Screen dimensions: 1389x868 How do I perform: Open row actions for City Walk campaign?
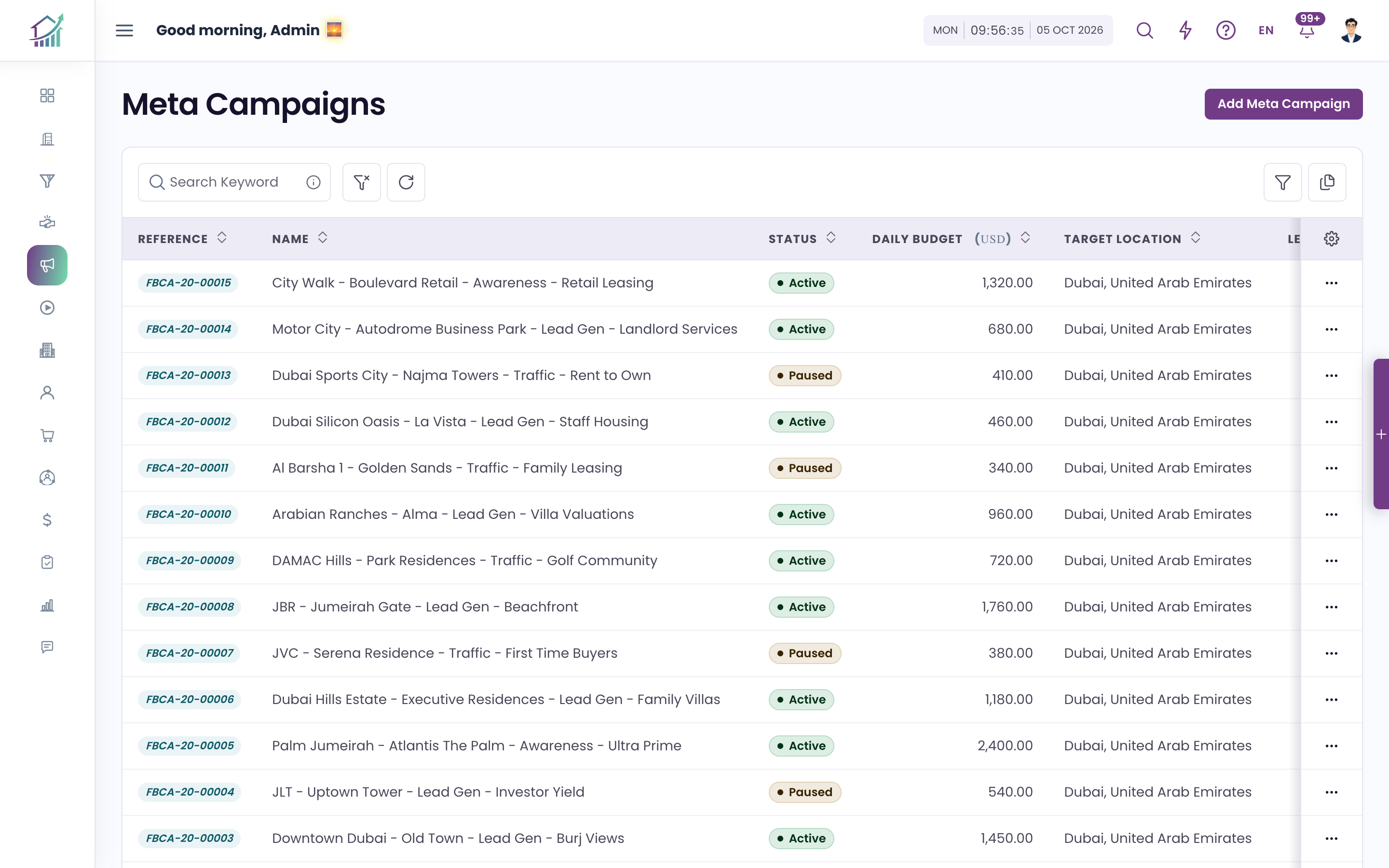(1332, 283)
